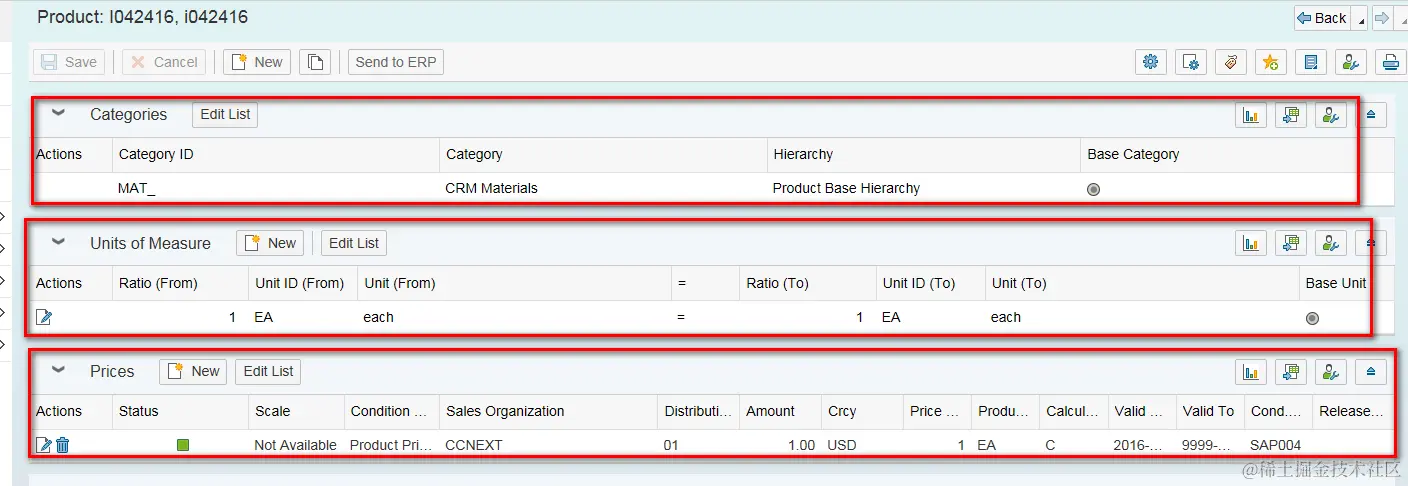Image resolution: width=1408 pixels, height=486 pixels.
Task: Click Edit List in Categories
Action: coord(225,114)
